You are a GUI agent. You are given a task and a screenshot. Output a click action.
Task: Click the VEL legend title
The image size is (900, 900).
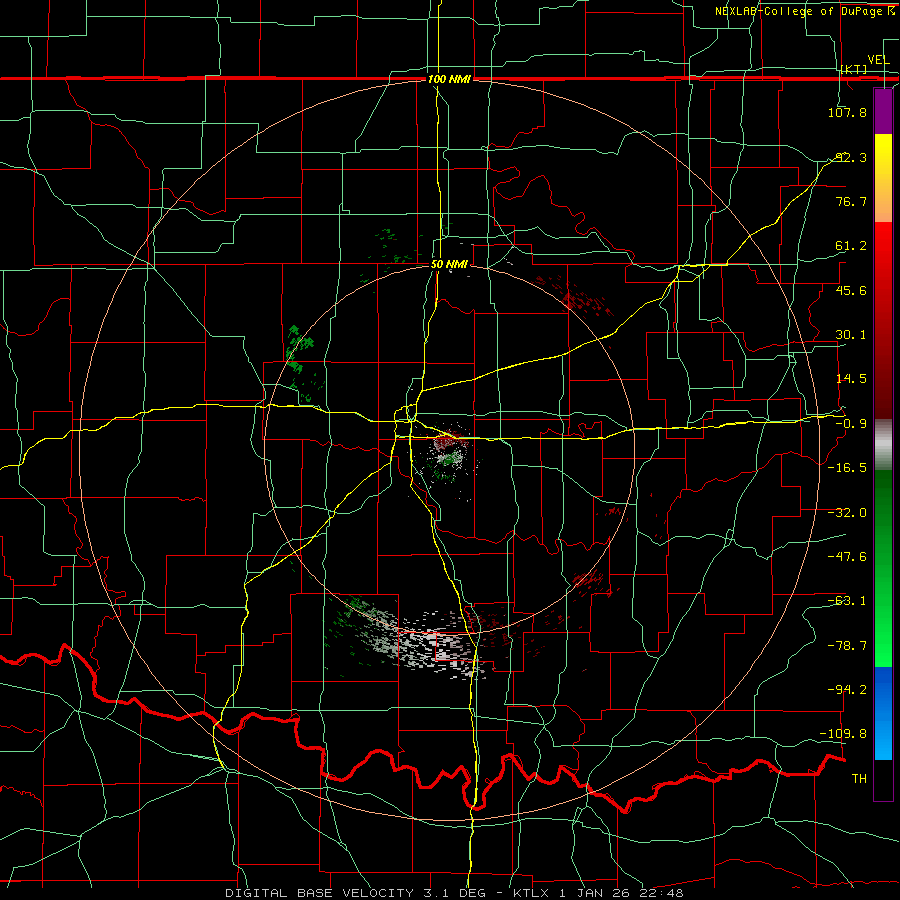[878, 60]
